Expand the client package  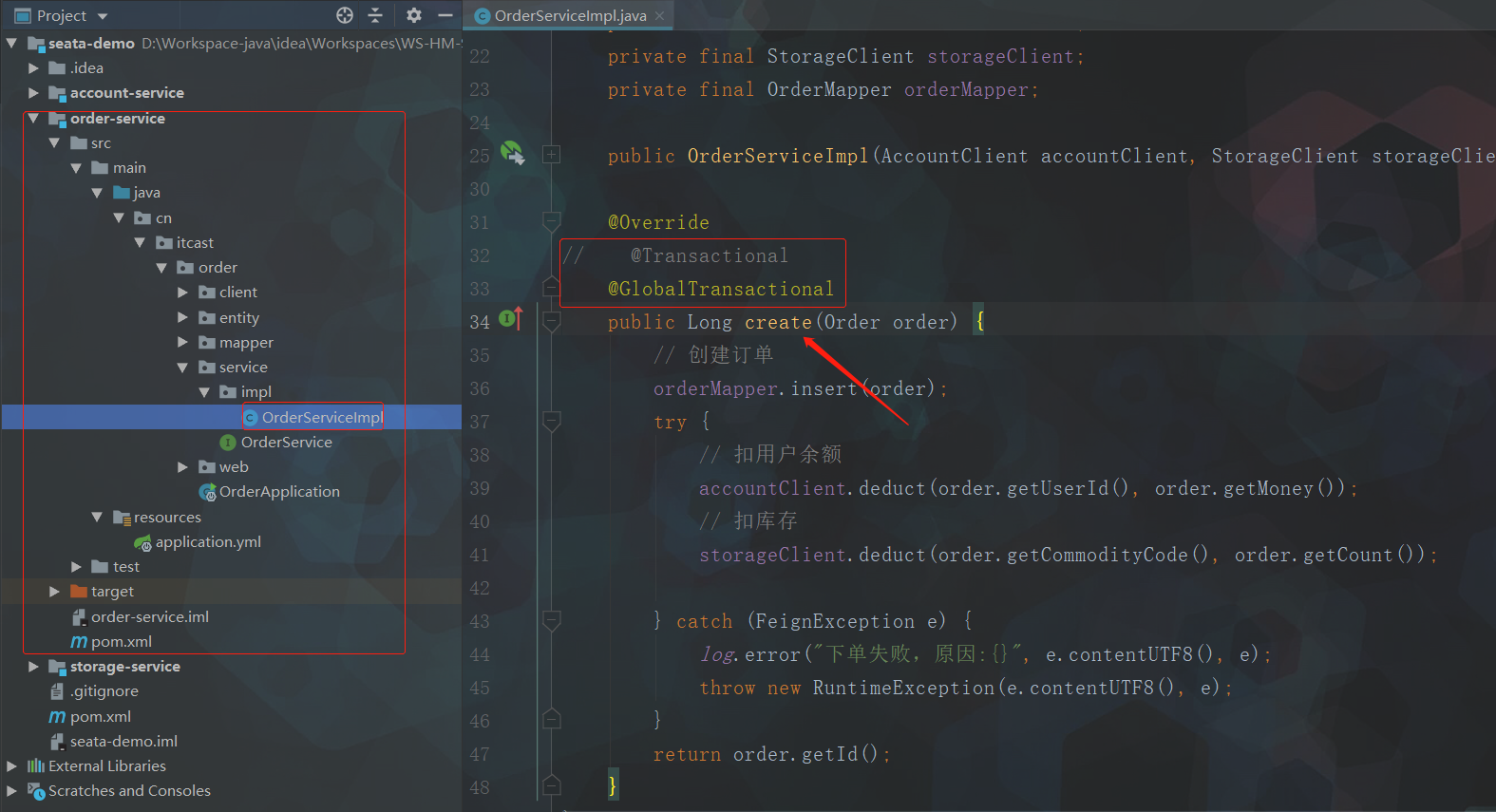coord(182,293)
